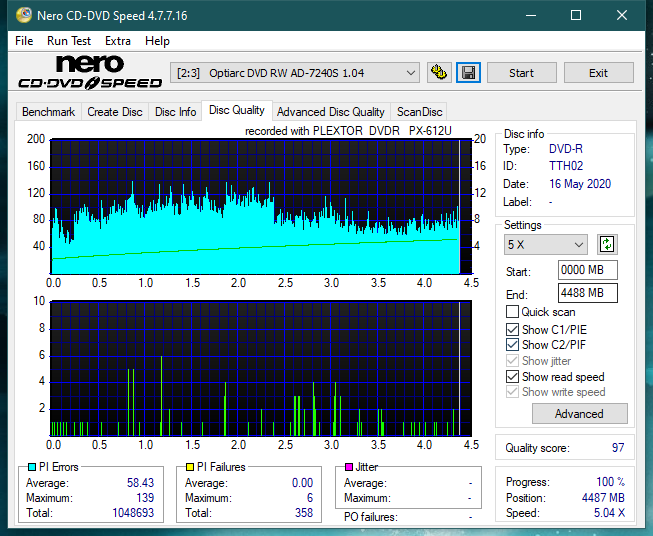This screenshot has height=536, width=653.
Task: Click the Start 0000 MB field
Action: point(587,270)
